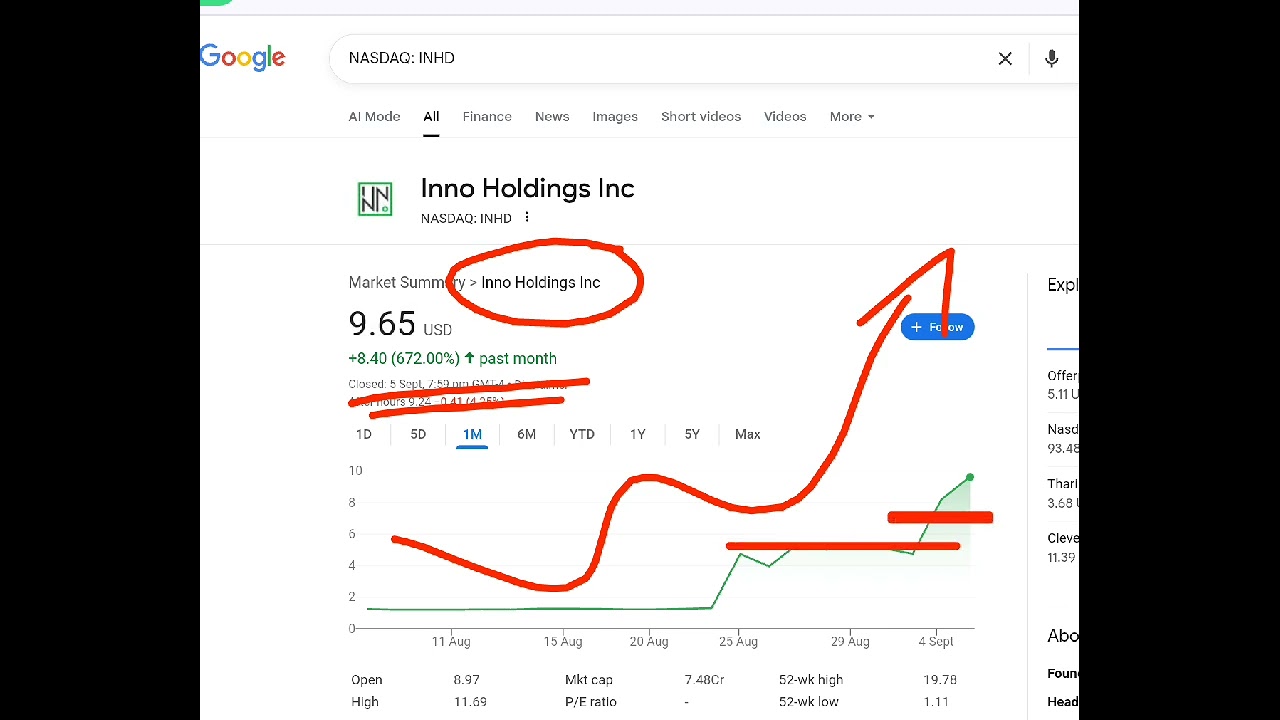Open the Videos tab
Viewport: 1280px width, 720px height.
coord(785,116)
